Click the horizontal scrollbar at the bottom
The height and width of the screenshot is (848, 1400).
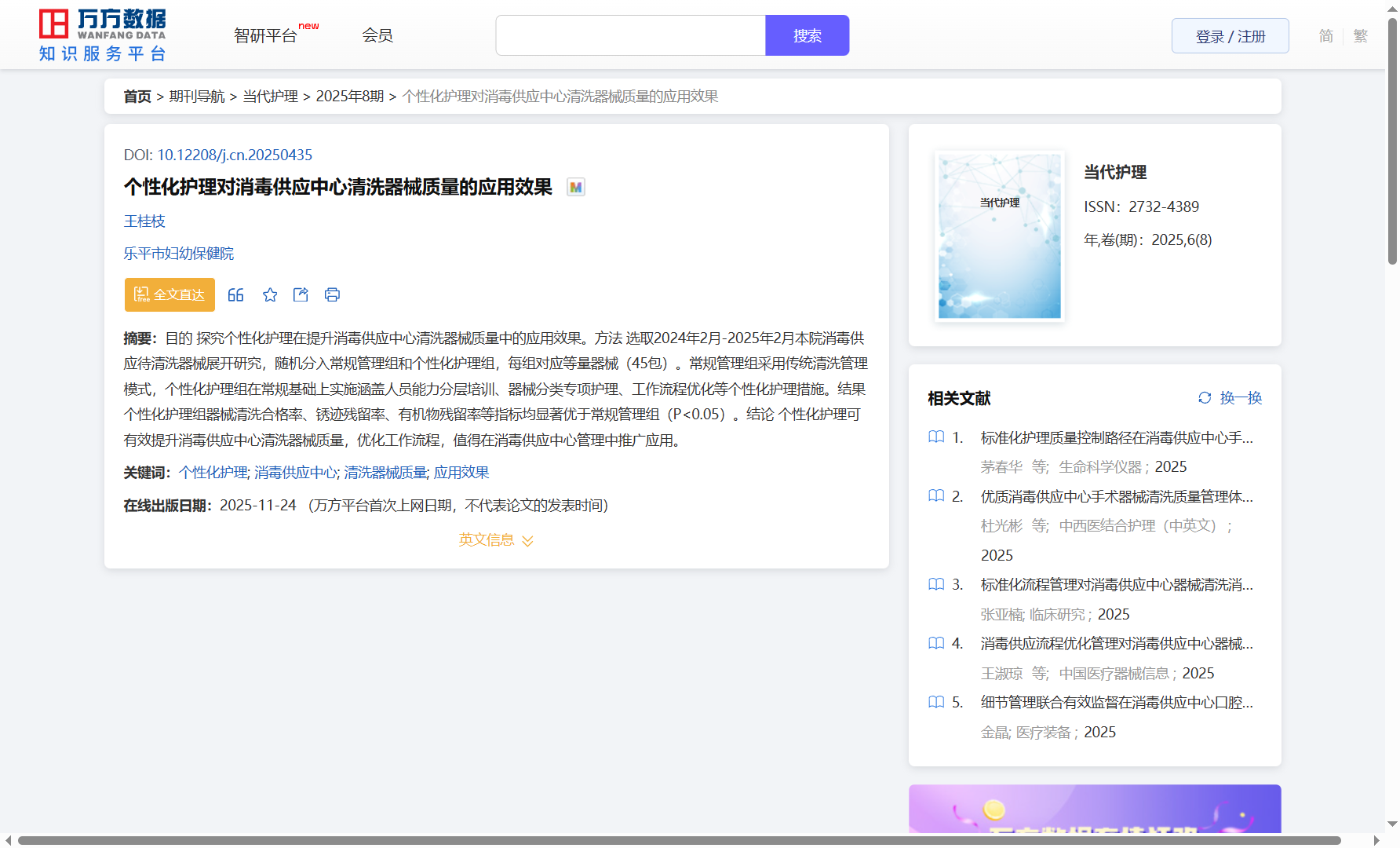(679, 841)
